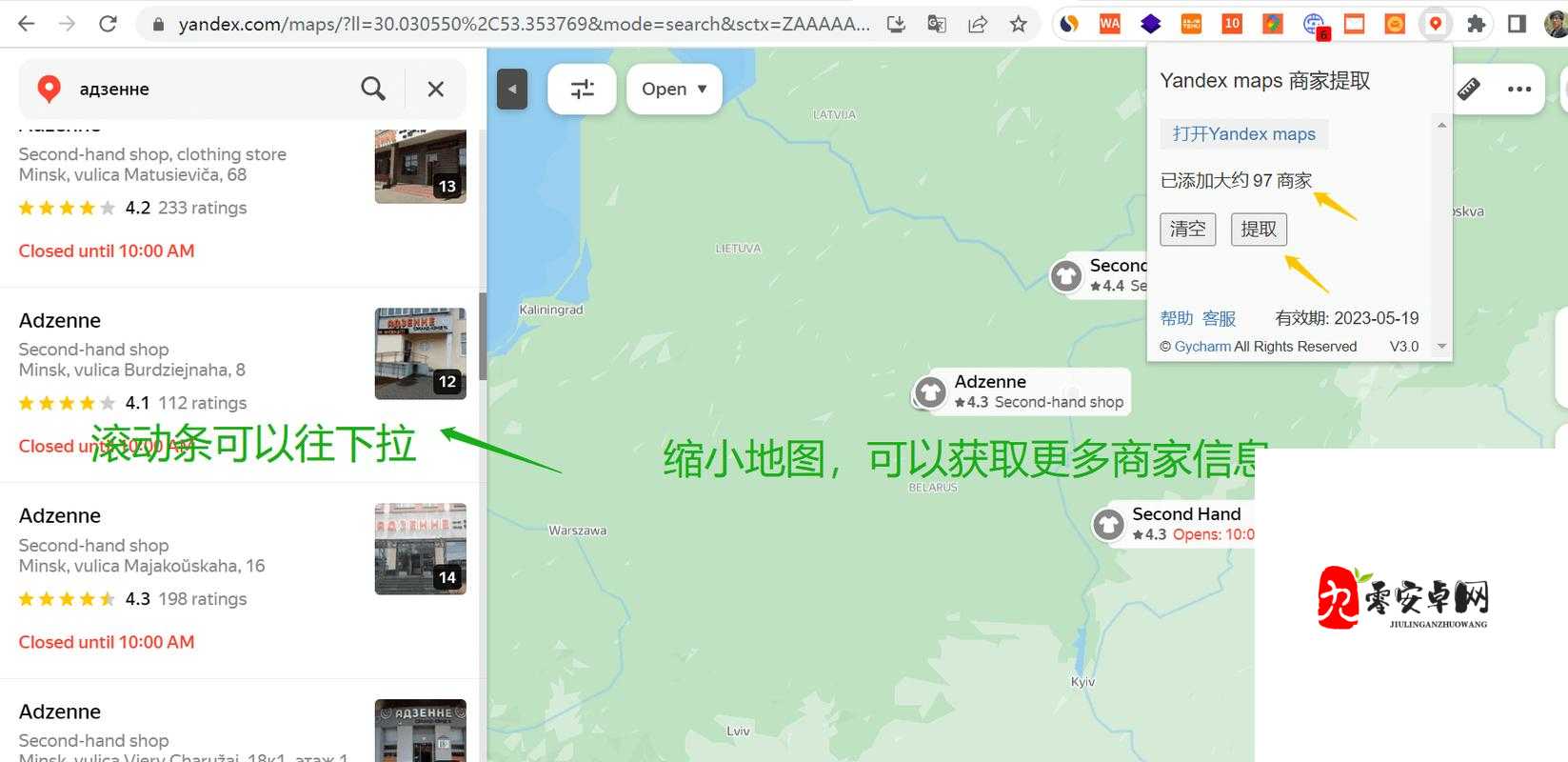Click the red map pin extension icon
Image resolution: width=1568 pixels, height=762 pixels.
coord(1435,24)
